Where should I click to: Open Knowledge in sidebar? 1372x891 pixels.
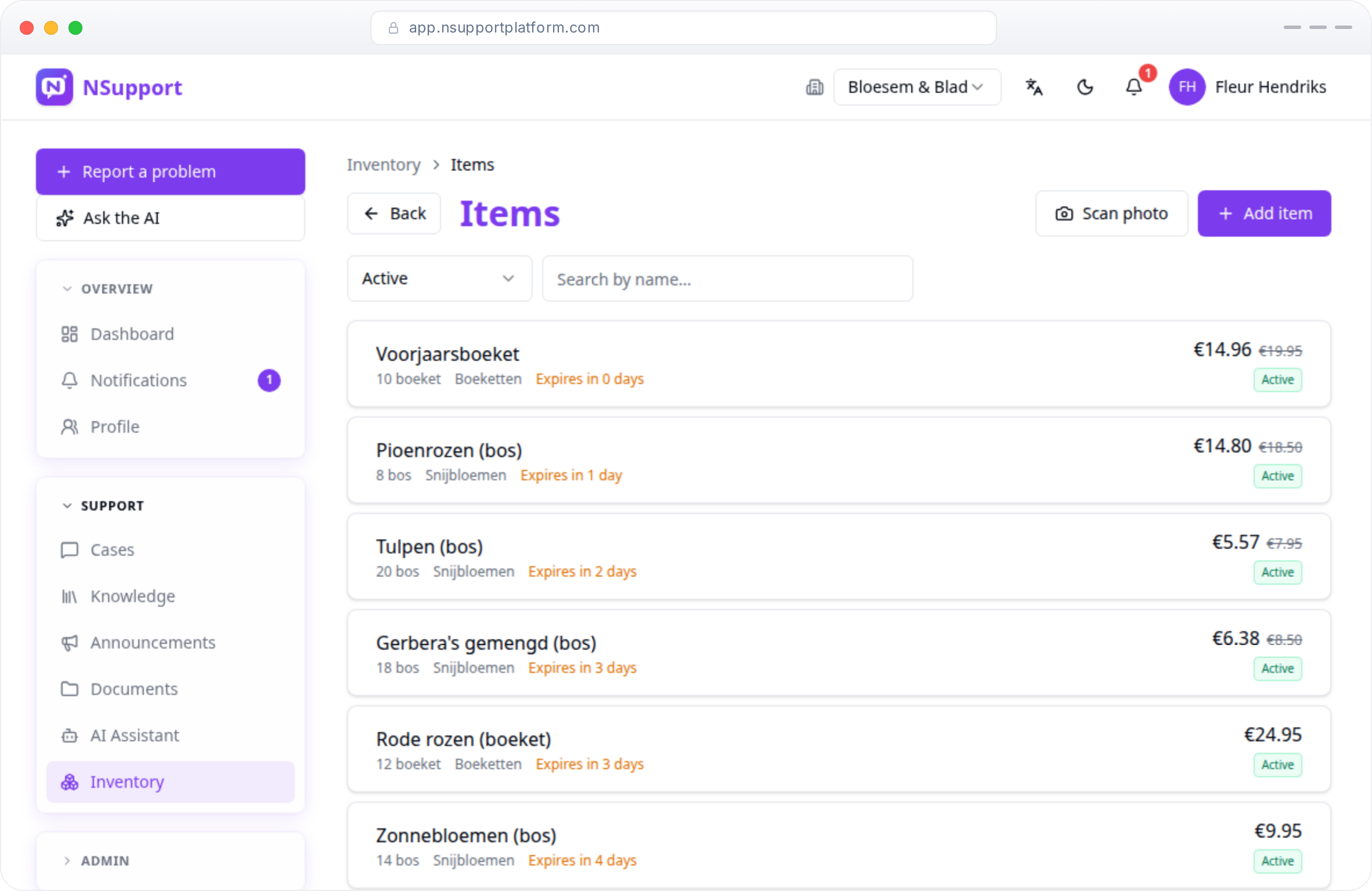pyautogui.click(x=170, y=596)
